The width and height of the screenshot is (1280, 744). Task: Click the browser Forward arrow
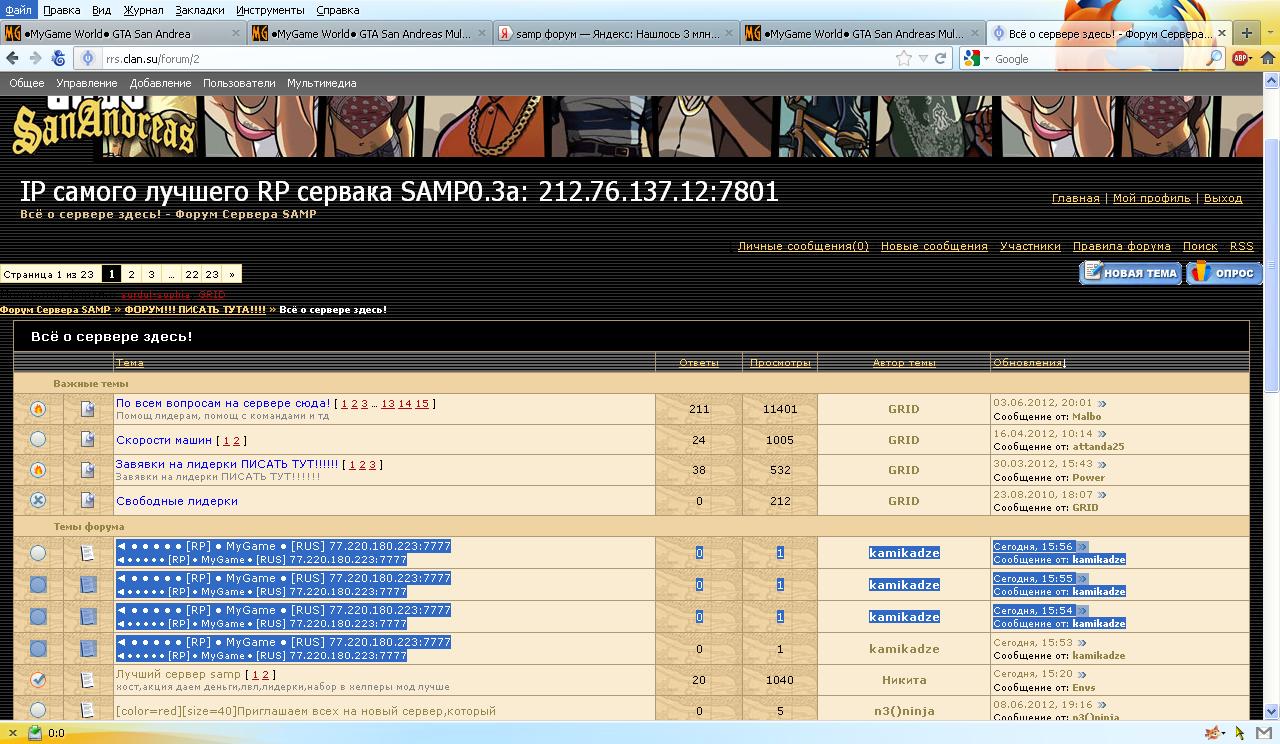(35, 58)
